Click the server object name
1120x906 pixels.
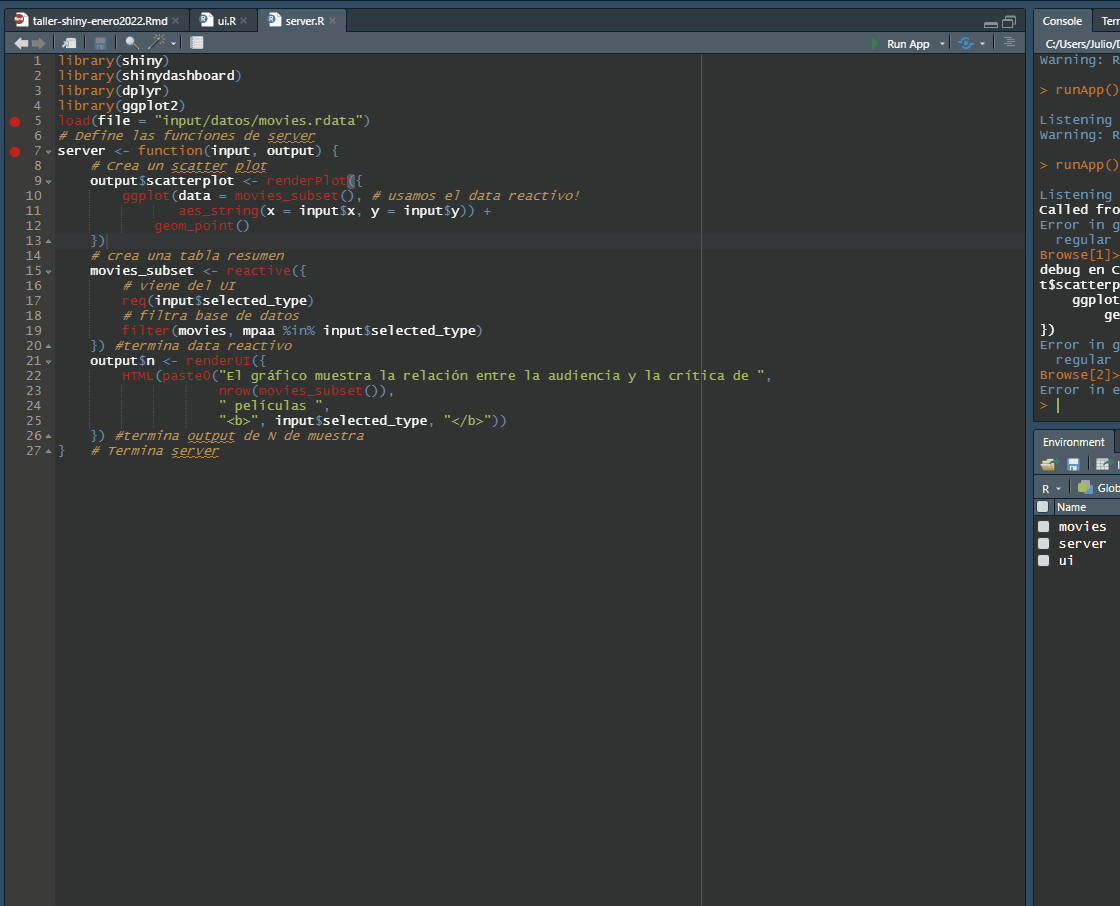[1082, 544]
